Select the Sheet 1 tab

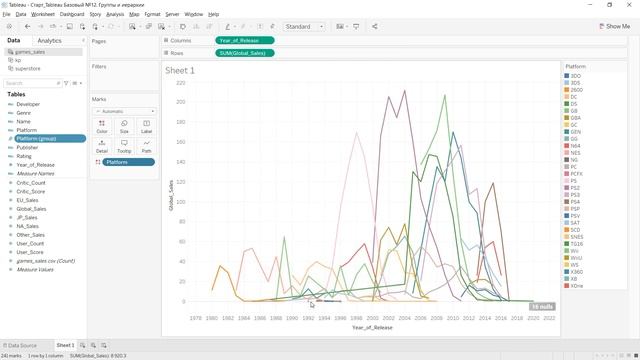65,345
